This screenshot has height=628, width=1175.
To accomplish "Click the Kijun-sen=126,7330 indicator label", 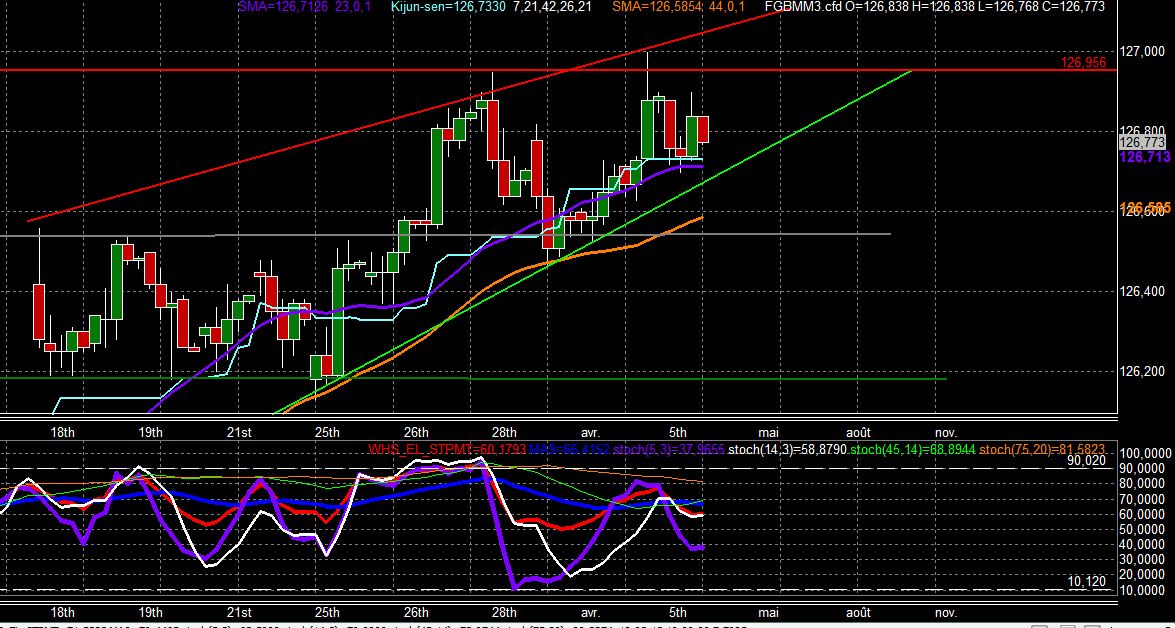I will [449, 6].
